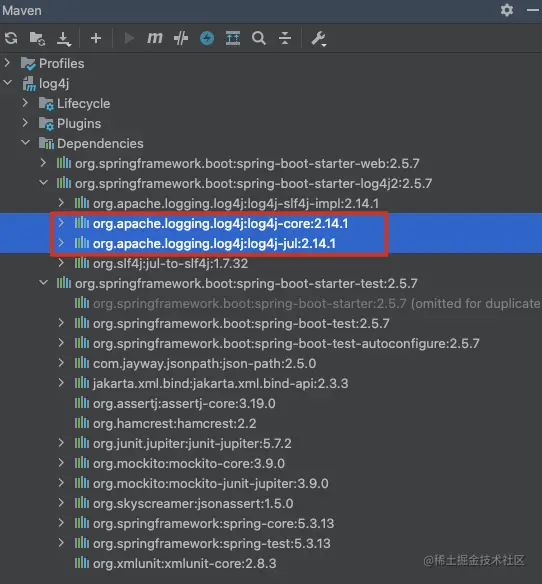The width and height of the screenshot is (542, 584).
Task: Expand jul-to-slf4j:1.7.32 dependency
Action: [61, 263]
